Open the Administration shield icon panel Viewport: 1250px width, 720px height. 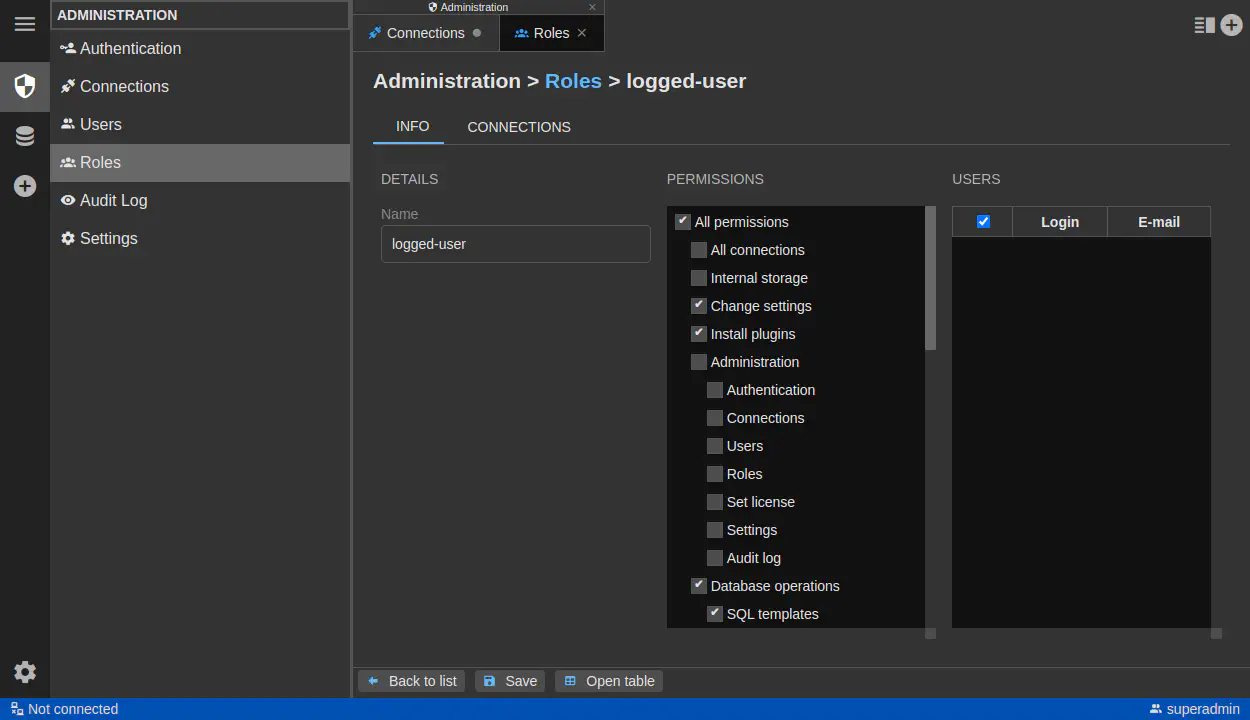tap(25, 86)
